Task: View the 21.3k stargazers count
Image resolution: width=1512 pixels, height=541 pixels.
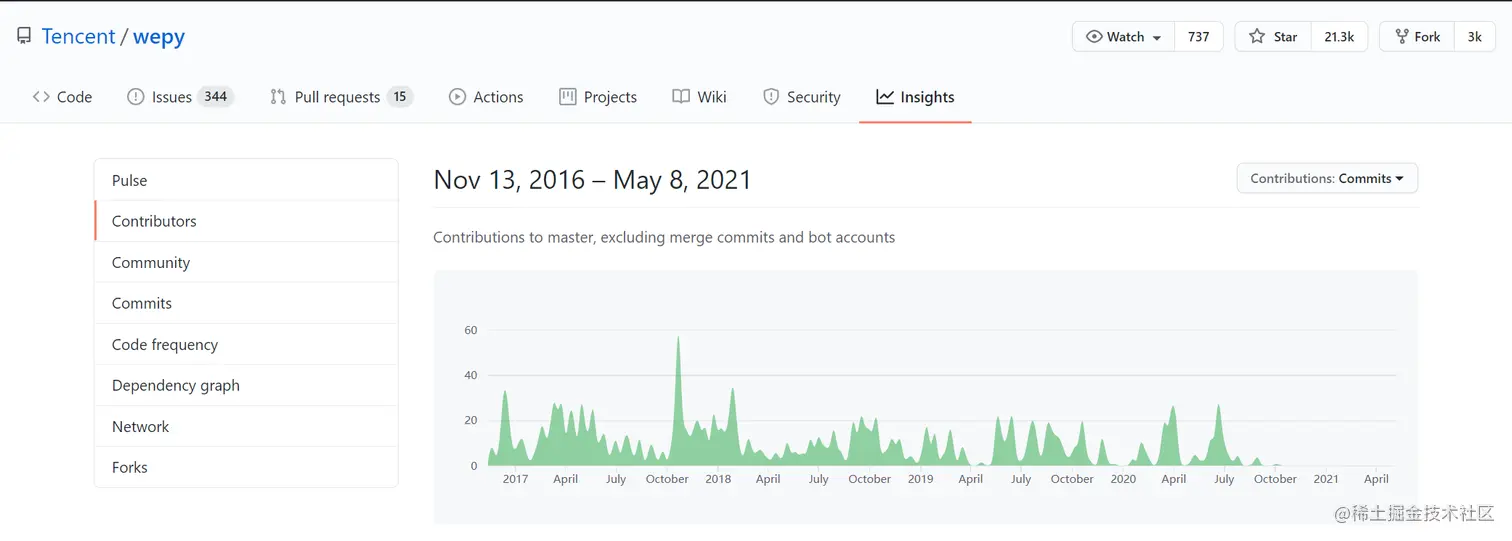Action: (x=1339, y=36)
